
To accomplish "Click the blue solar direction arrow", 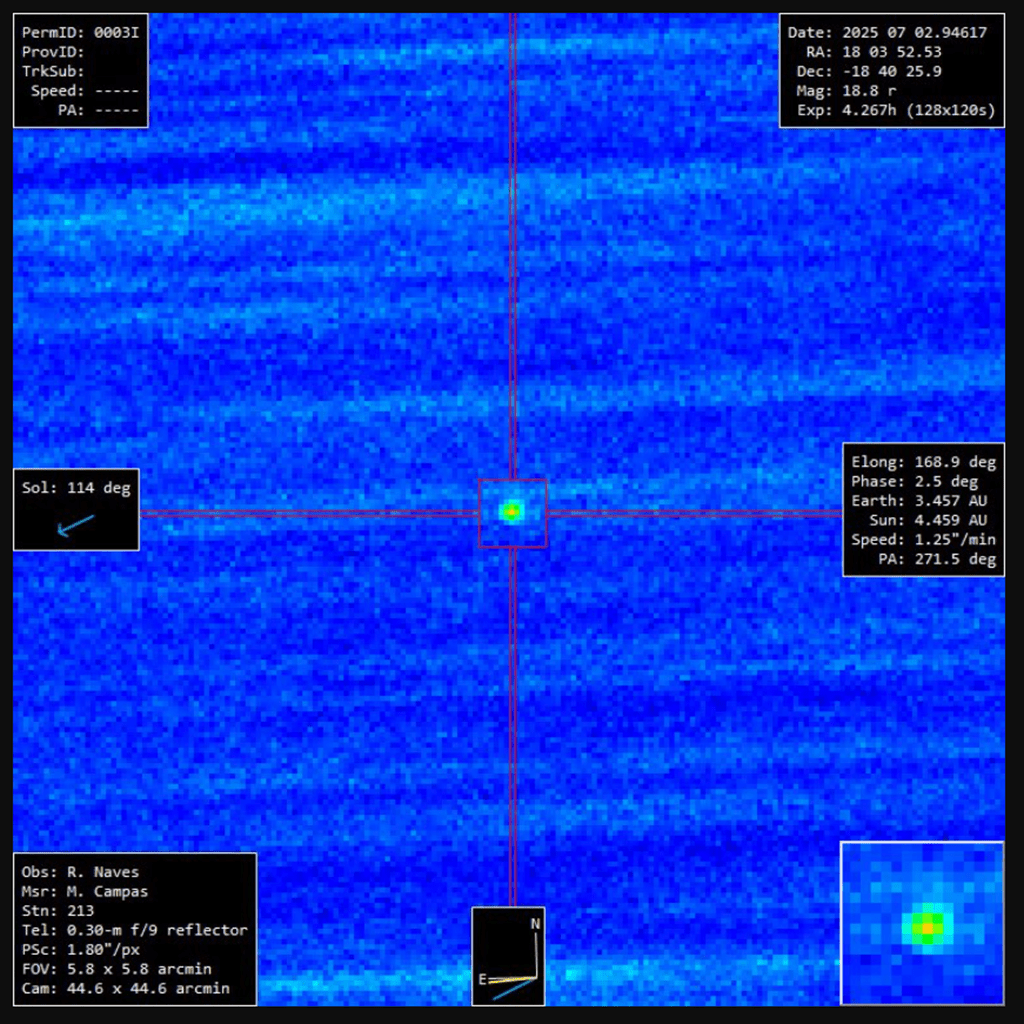I will click(75, 525).
